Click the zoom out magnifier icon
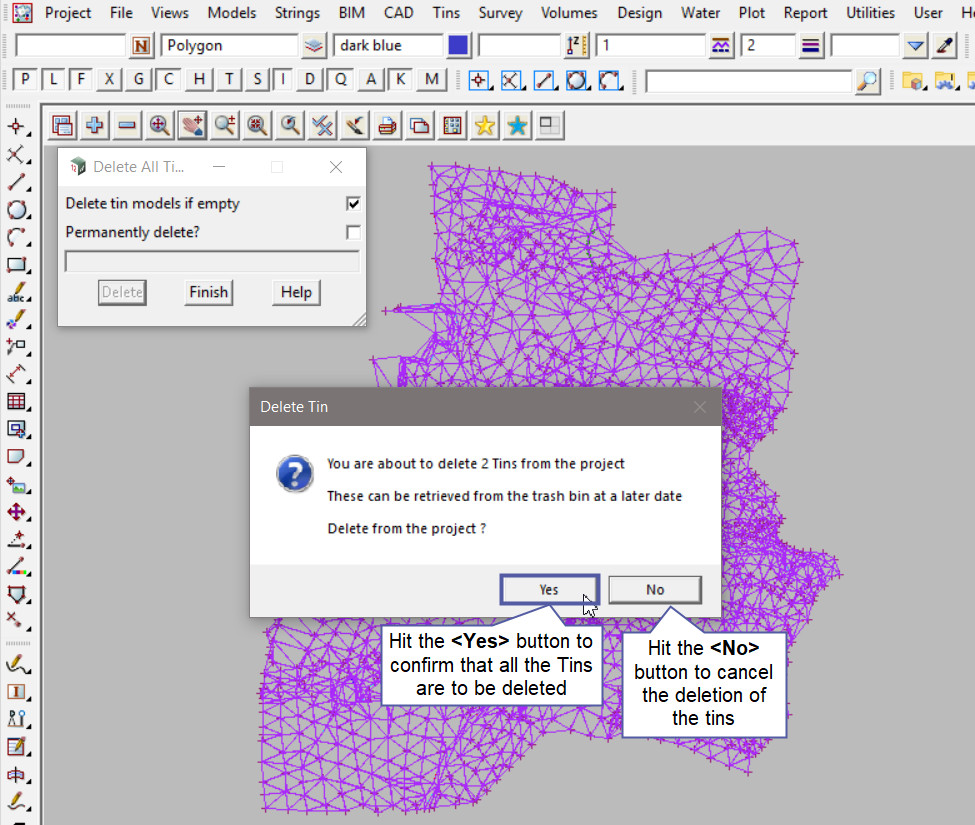This screenshot has width=975, height=825. pos(257,126)
